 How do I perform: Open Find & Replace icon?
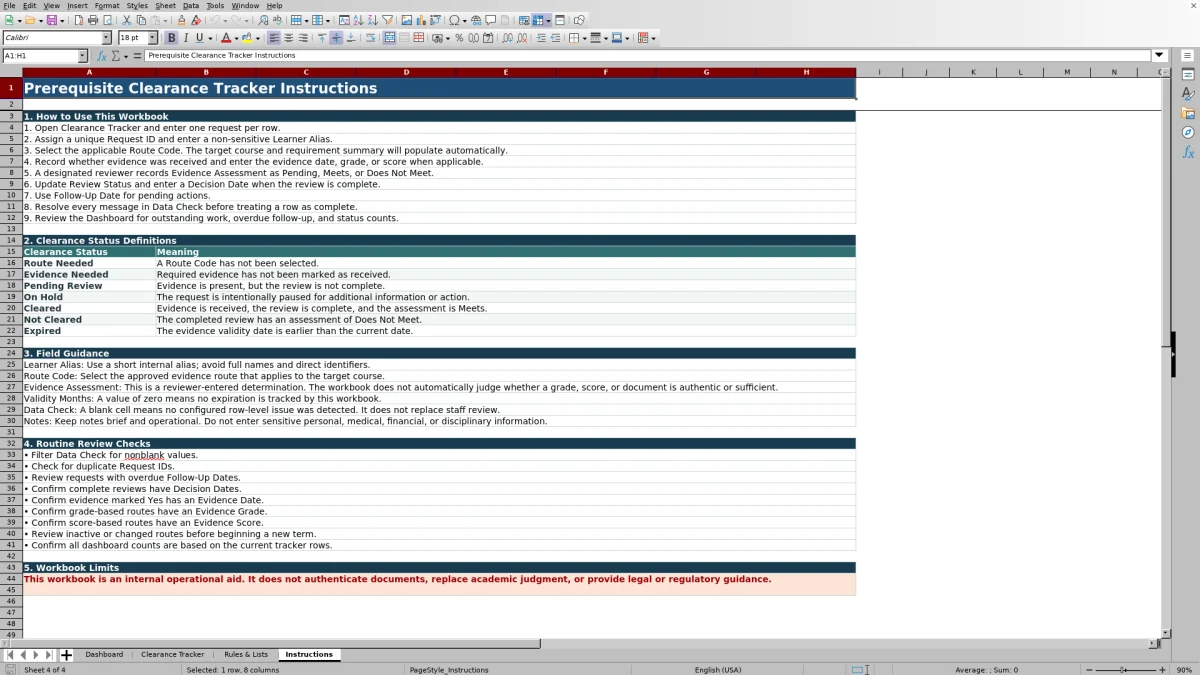(263, 20)
